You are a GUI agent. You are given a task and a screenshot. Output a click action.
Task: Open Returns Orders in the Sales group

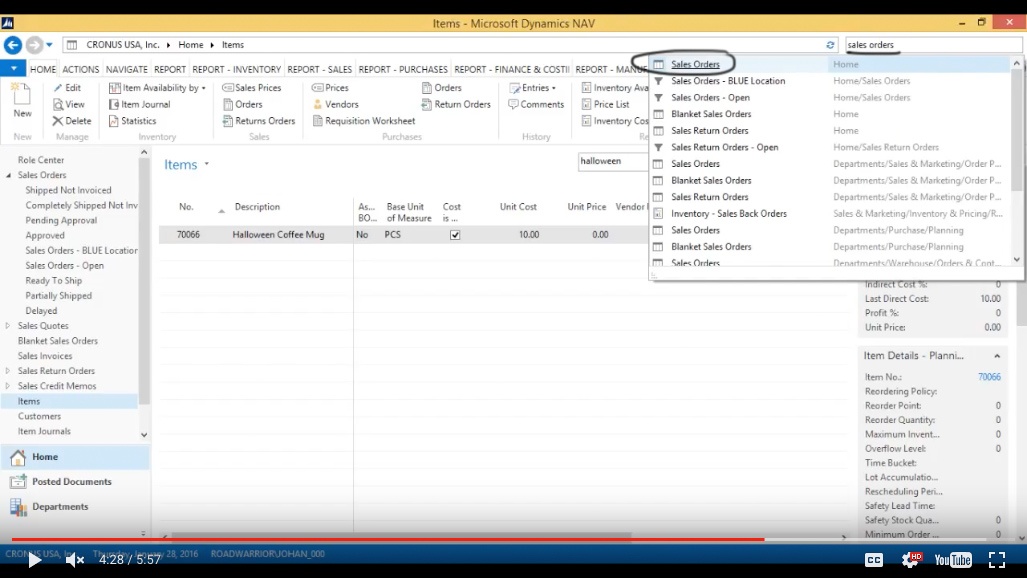coord(259,121)
